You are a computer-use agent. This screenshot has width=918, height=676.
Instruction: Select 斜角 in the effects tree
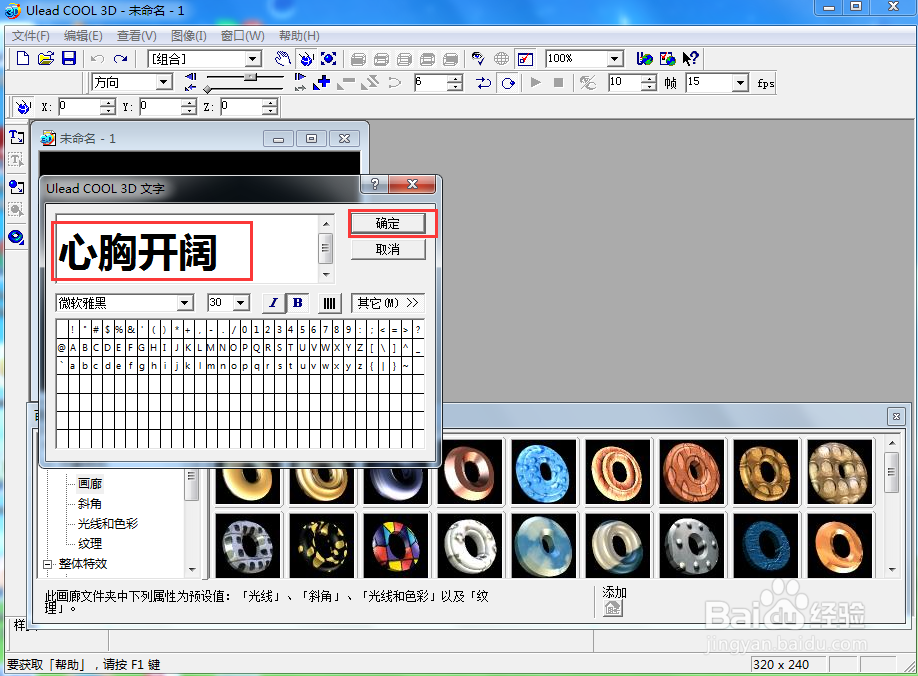click(x=90, y=503)
